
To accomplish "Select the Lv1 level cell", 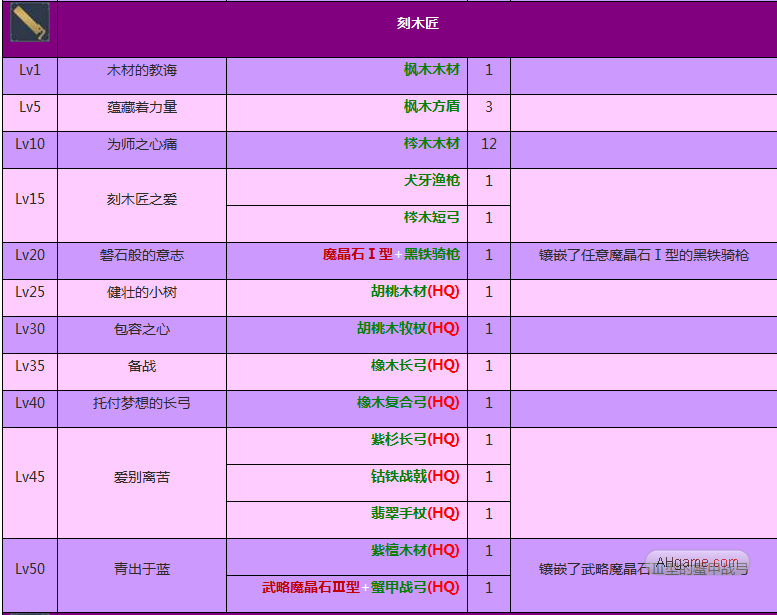I will click(x=30, y=76).
